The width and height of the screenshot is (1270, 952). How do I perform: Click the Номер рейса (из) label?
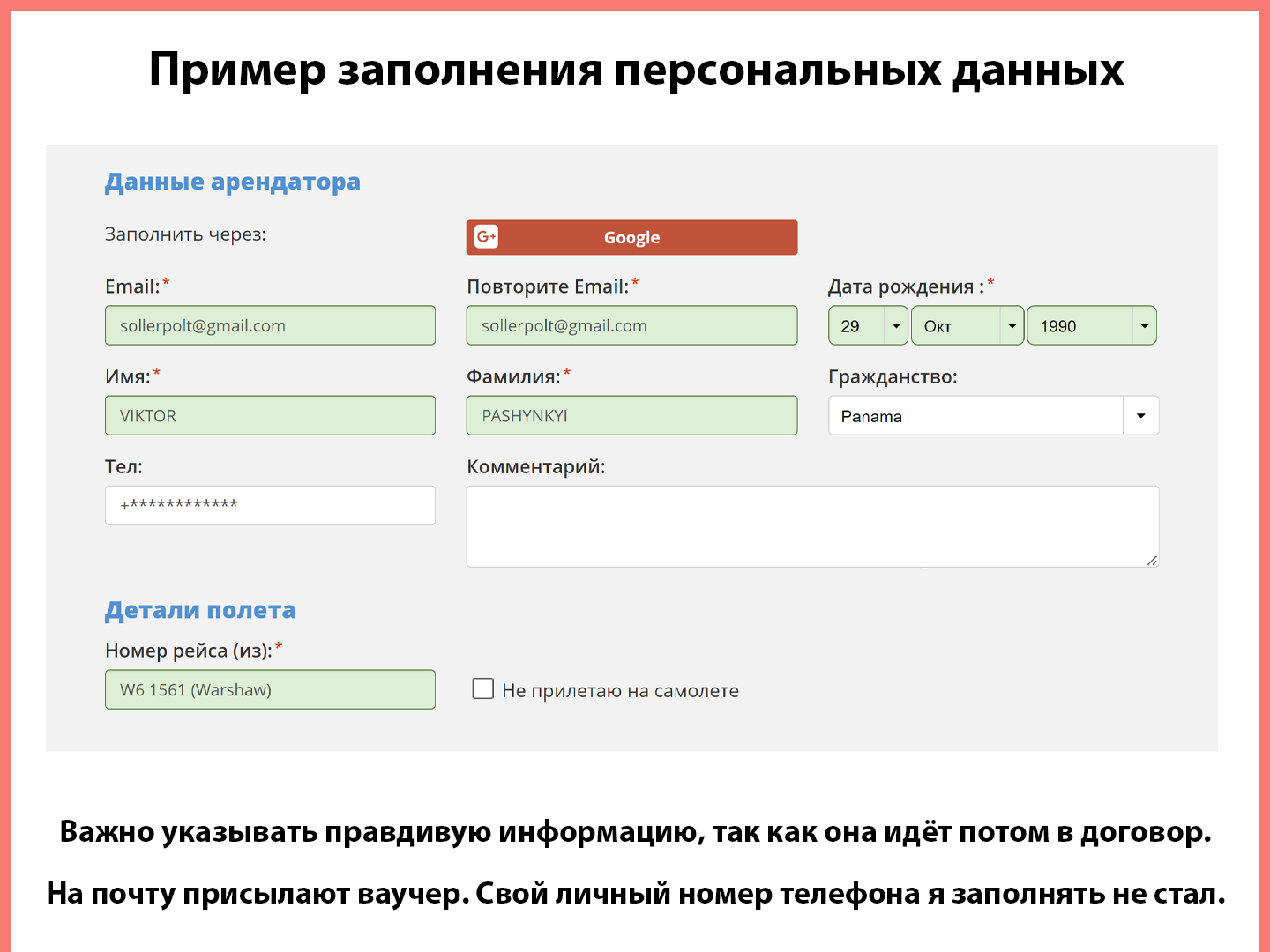tap(189, 651)
